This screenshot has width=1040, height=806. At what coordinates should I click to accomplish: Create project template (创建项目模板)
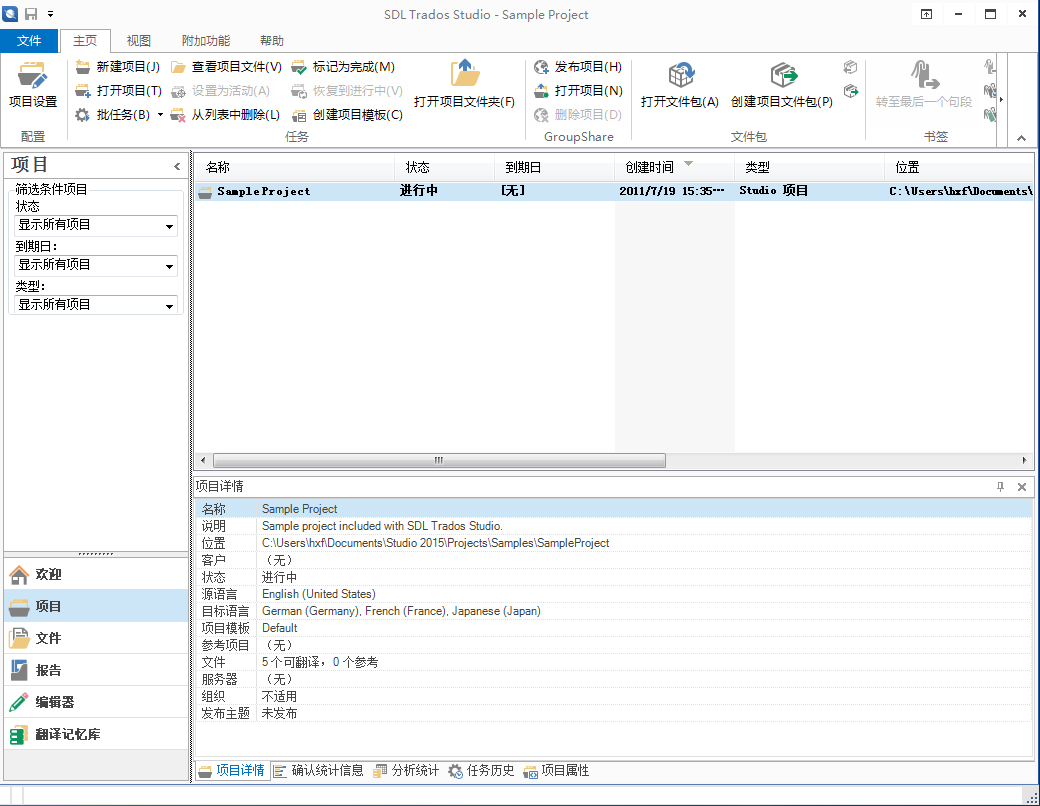point(348,115)
